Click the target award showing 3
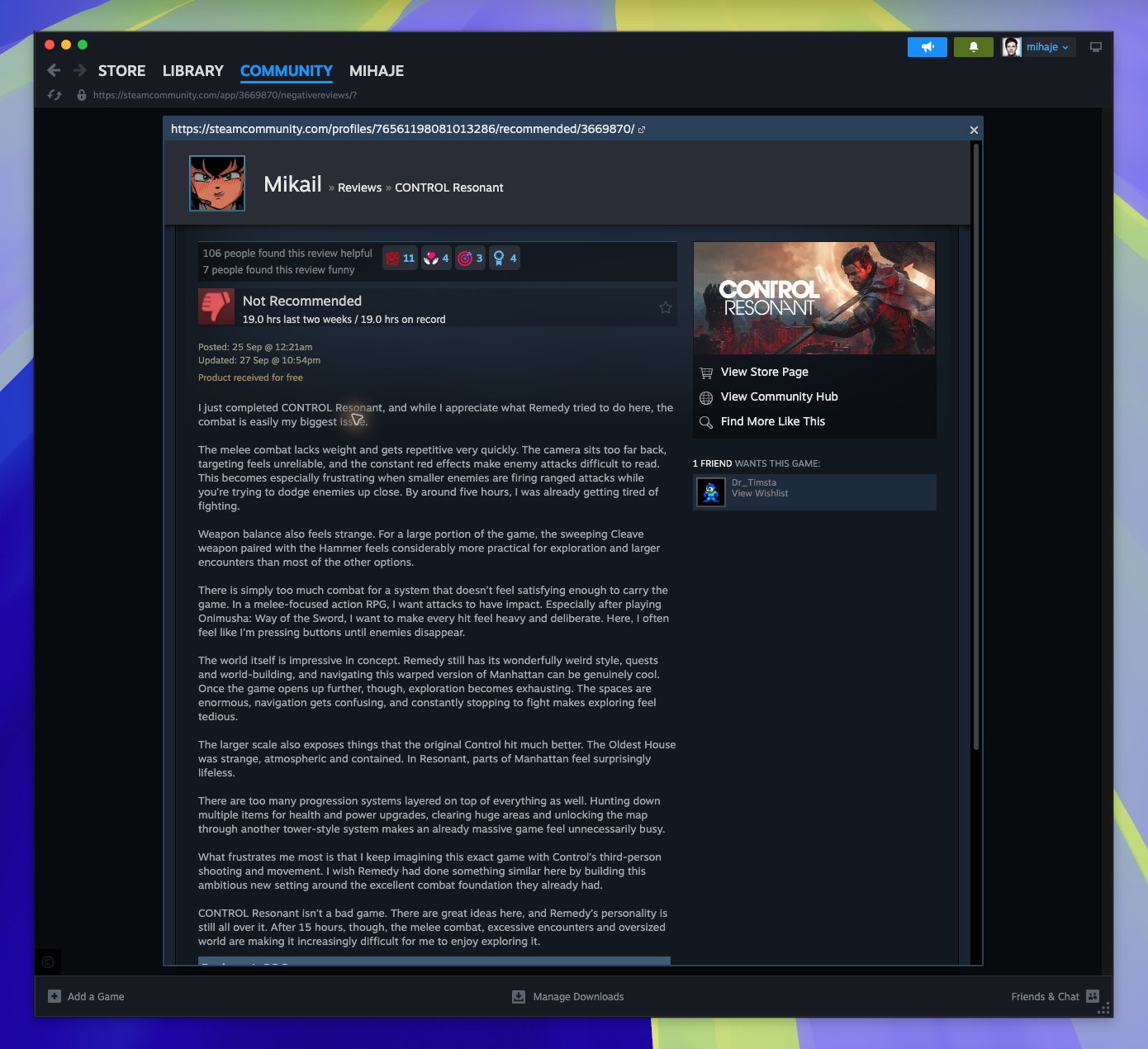 (x=470, y=259)
